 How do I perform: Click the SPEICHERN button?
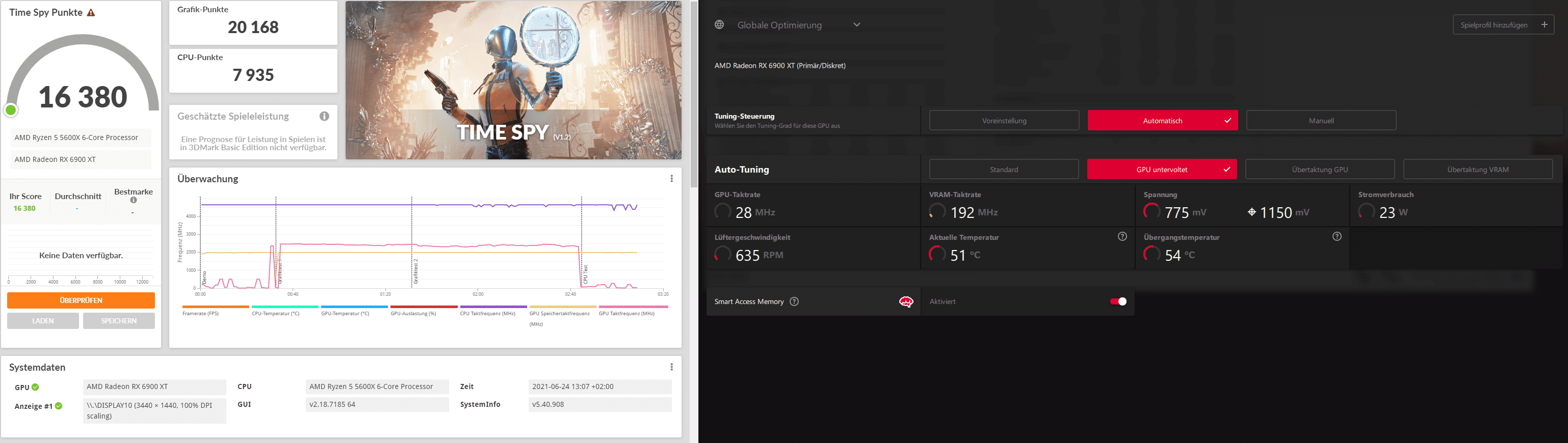click(119, 321)
